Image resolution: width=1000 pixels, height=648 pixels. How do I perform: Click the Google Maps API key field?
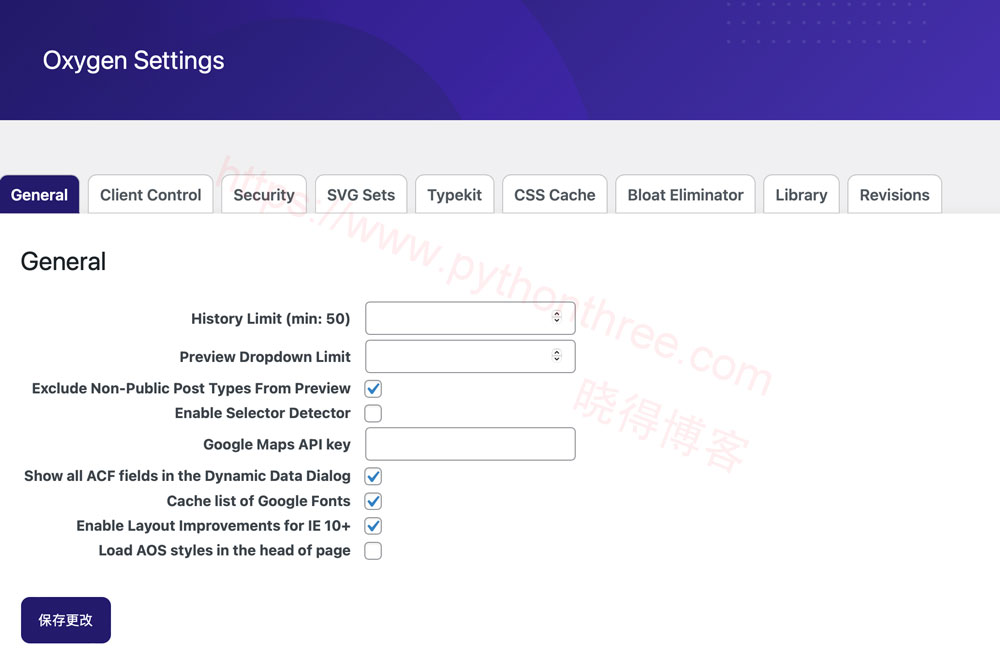coord(470,444)
